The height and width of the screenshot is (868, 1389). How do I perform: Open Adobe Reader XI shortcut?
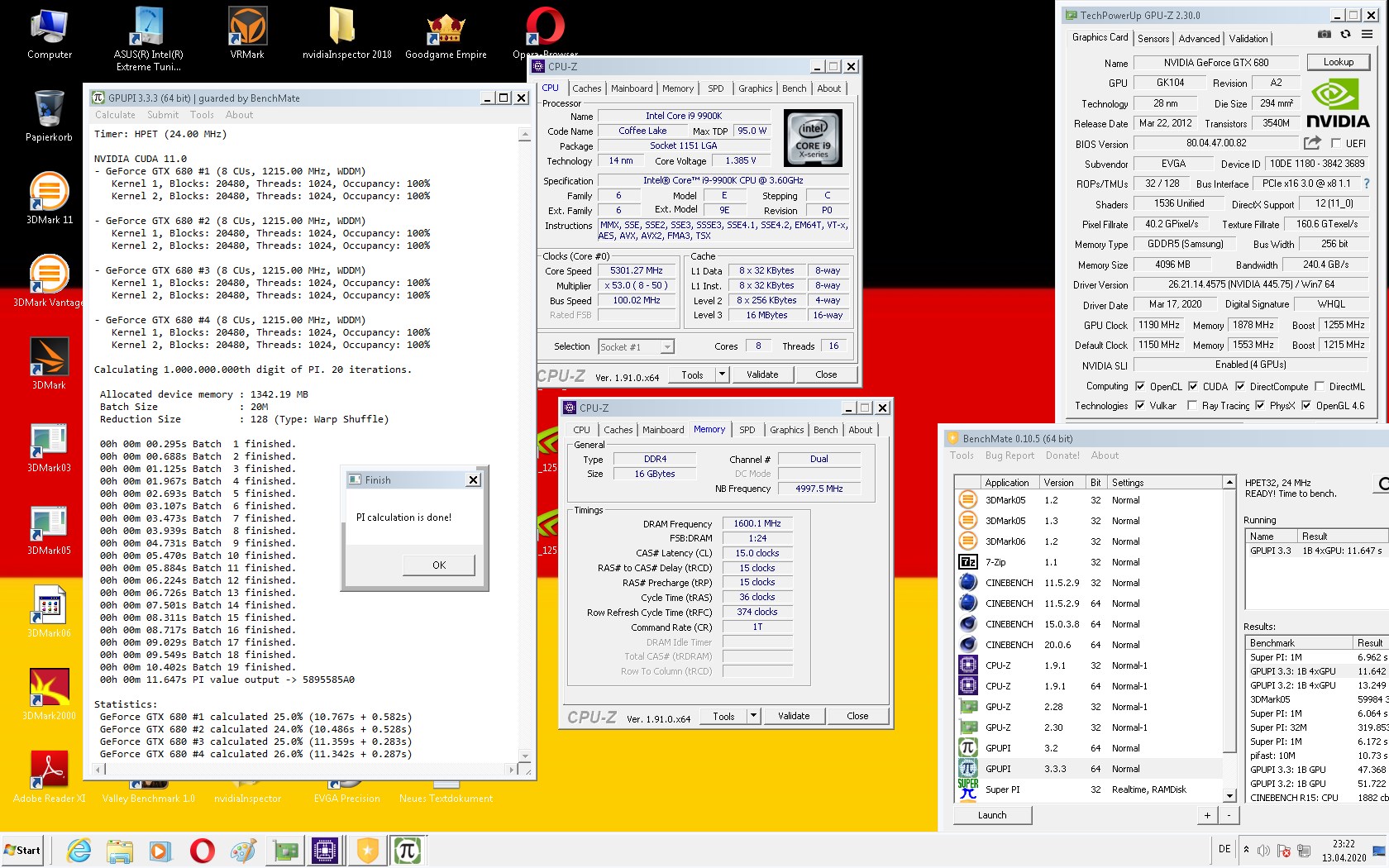50,777
